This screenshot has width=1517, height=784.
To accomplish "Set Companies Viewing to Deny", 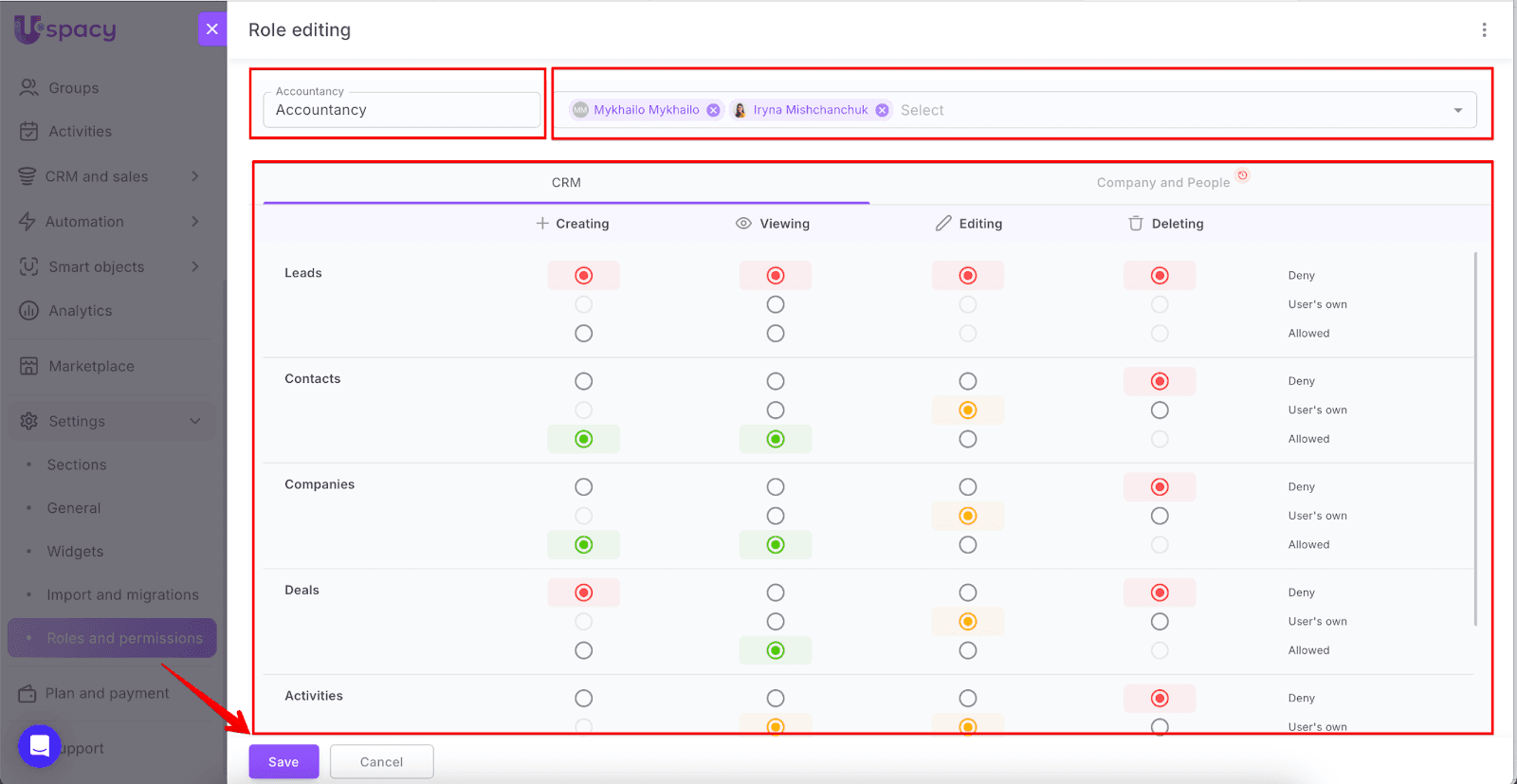I will [x=776, y=487].
